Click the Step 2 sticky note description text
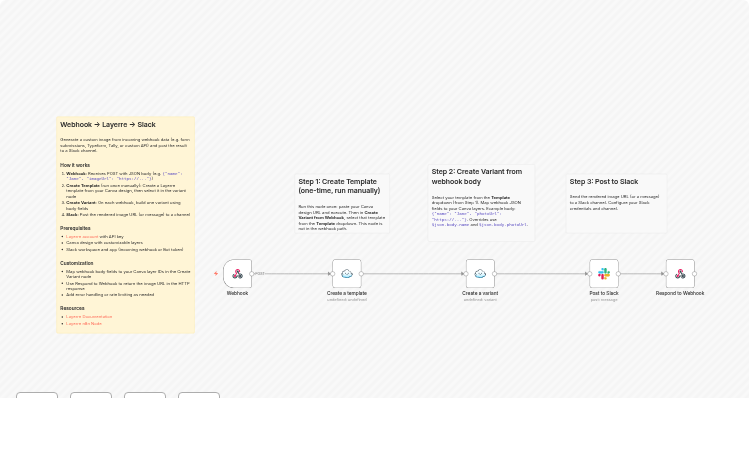Viewport: 749px width, 450px height. click(x=480, y=211)
